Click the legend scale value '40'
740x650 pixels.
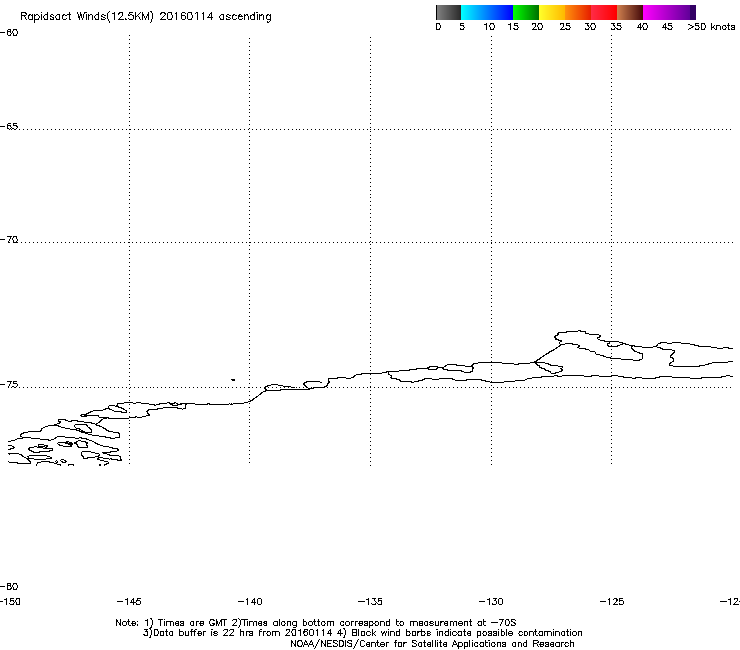click(x=642, y=27)
